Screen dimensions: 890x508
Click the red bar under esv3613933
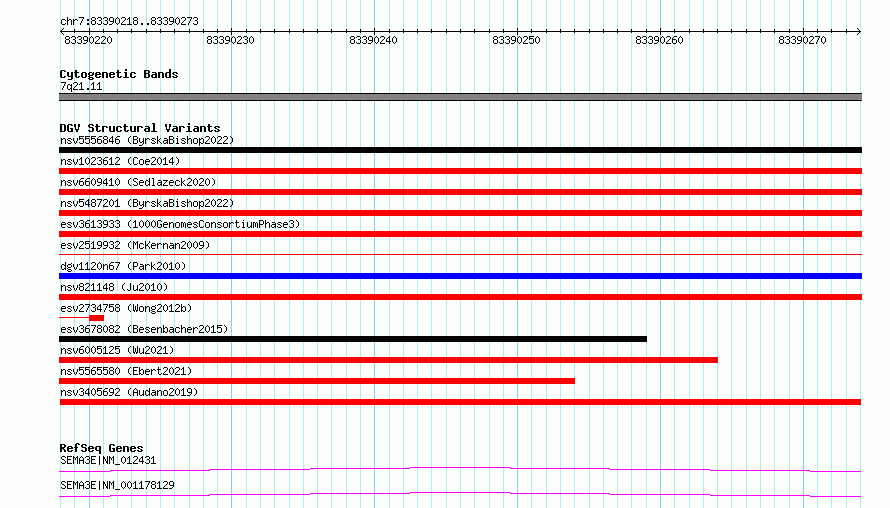click(x=460, y=234)
